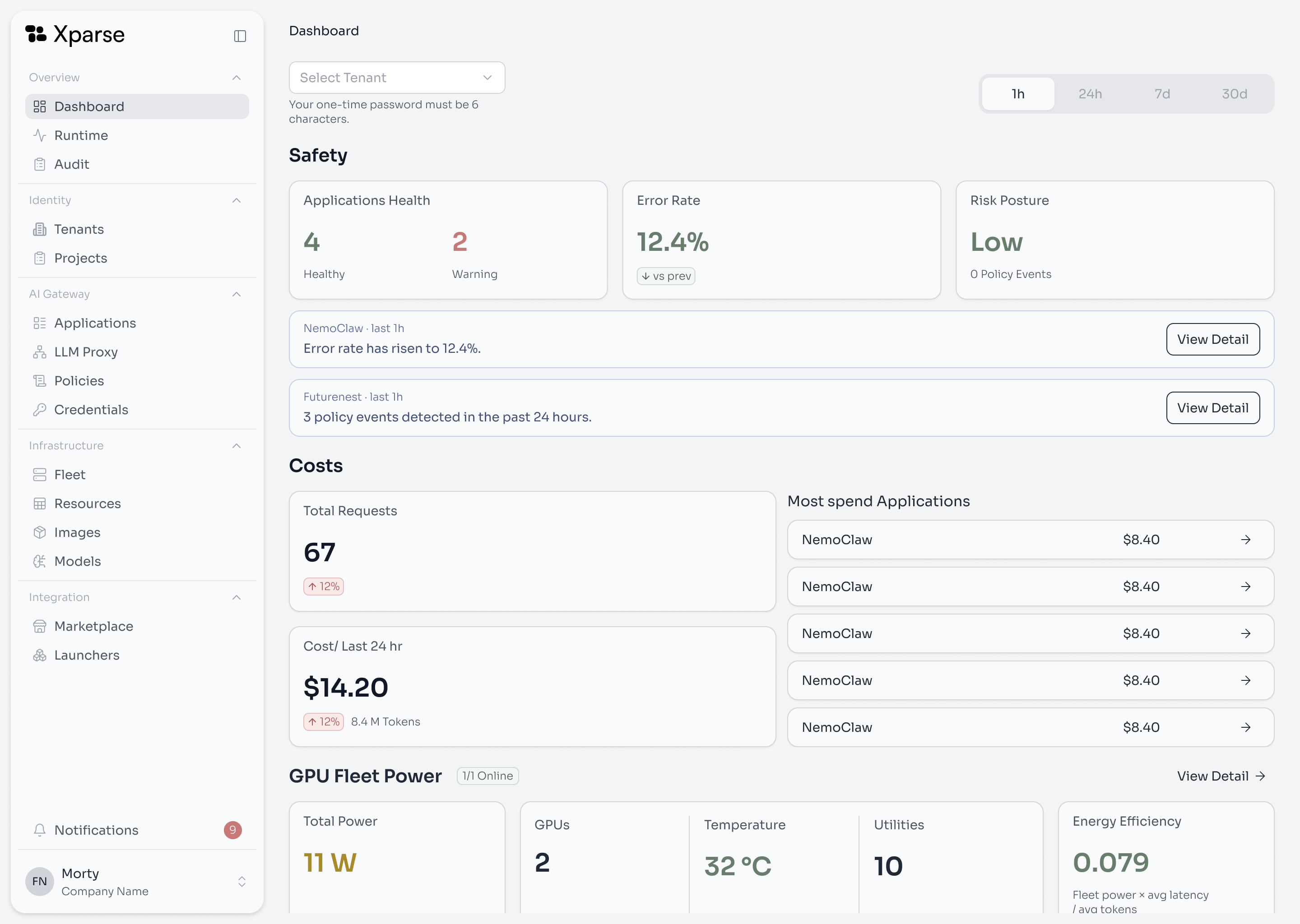The width and height of the screenshot is (1300, 924).
Task: Collapse the Integration section
Action: pos(236,597)
